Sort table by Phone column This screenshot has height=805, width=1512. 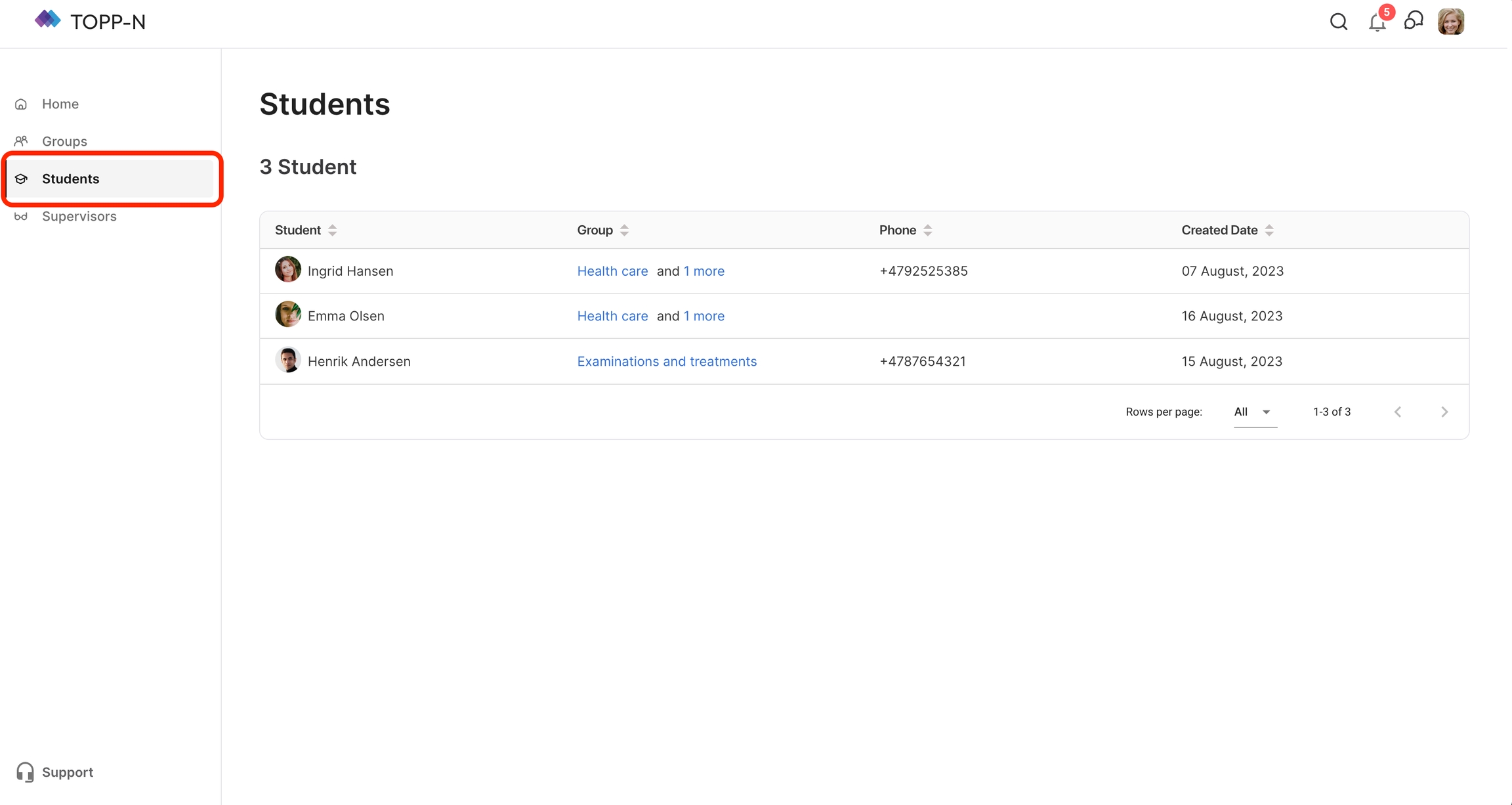point(927,230)
